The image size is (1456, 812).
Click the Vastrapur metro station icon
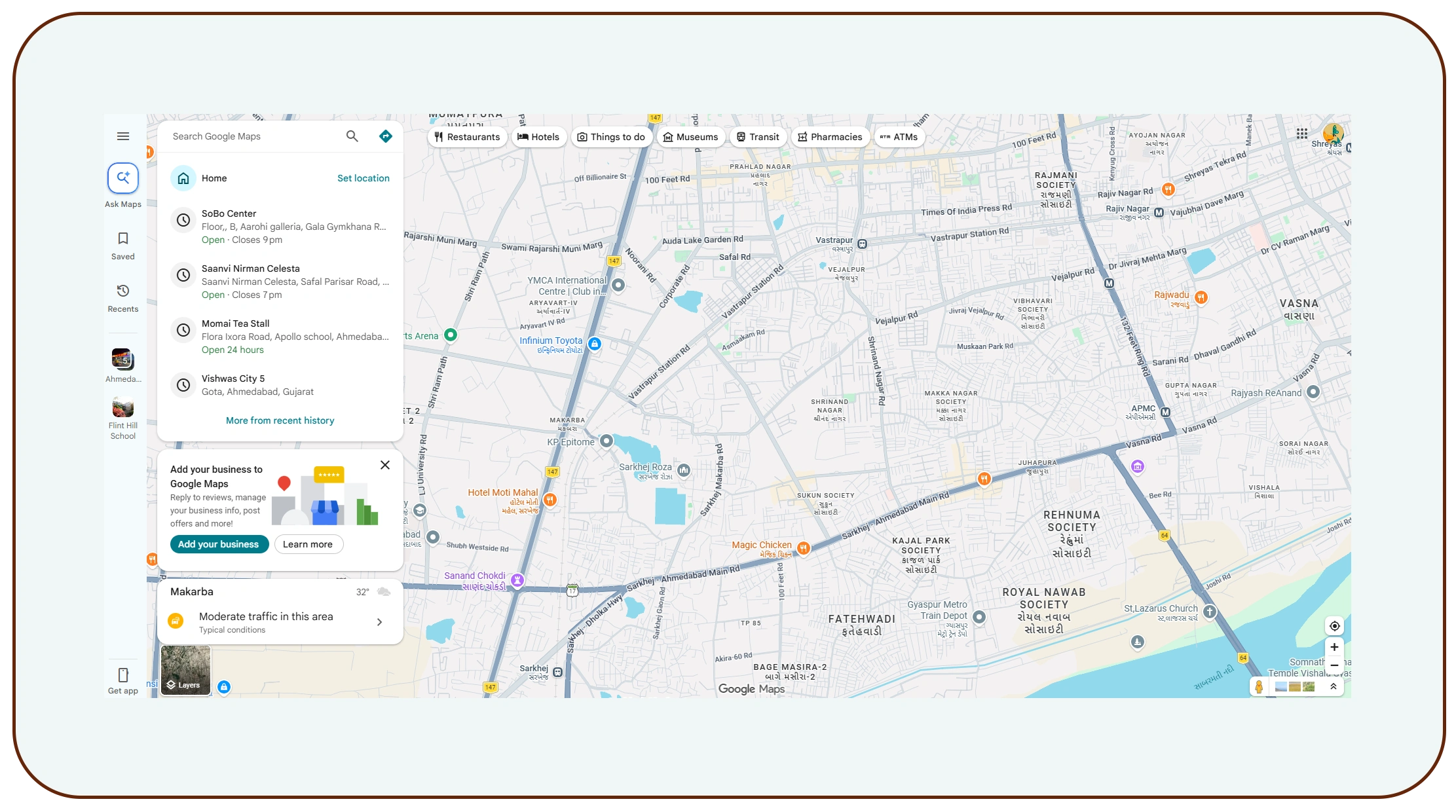coord(863,244)
